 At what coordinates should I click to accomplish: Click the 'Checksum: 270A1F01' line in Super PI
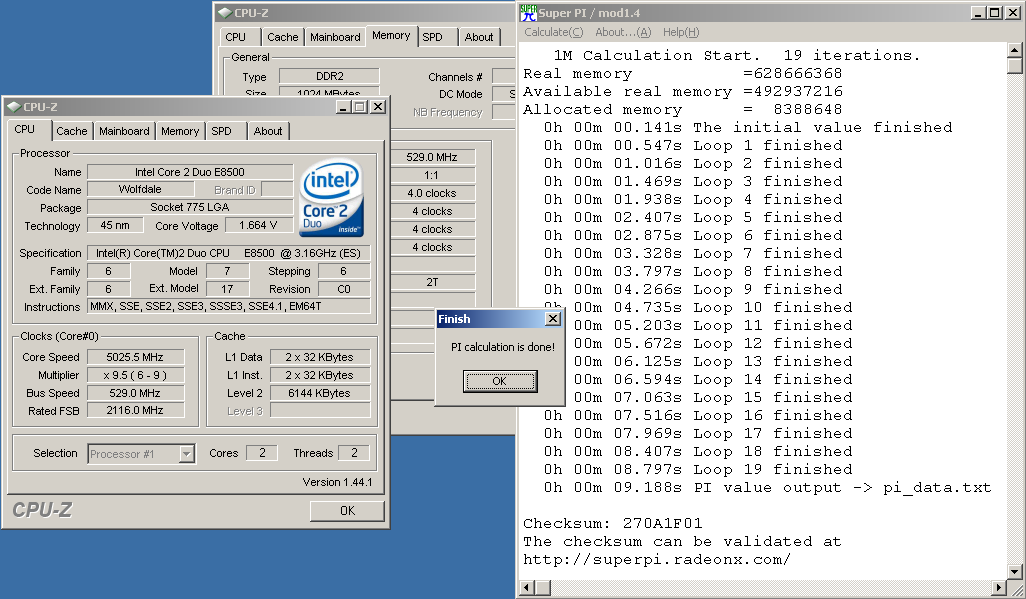[612, 524]
